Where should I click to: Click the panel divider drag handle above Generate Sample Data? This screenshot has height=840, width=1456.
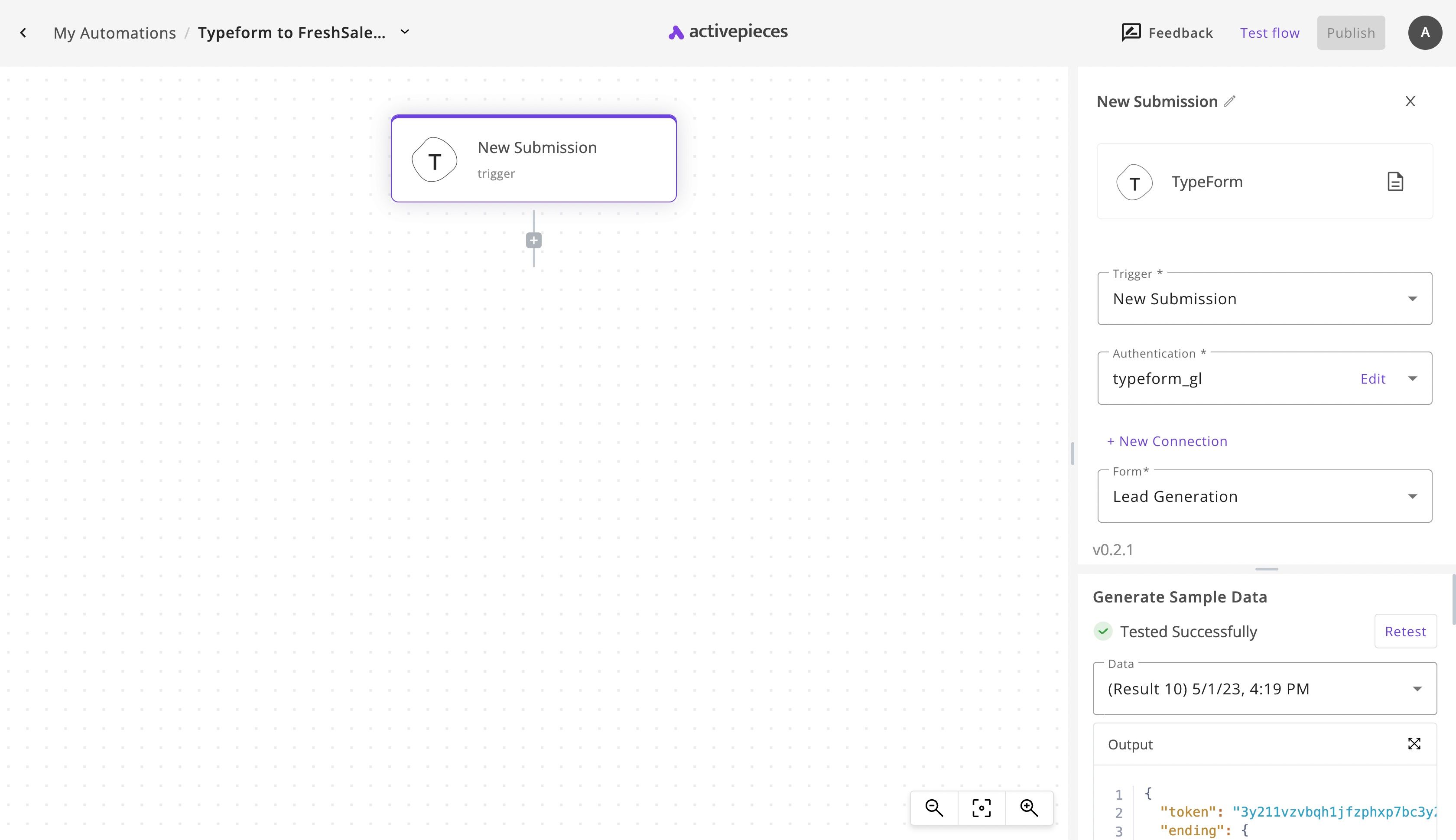(1266, 569)
